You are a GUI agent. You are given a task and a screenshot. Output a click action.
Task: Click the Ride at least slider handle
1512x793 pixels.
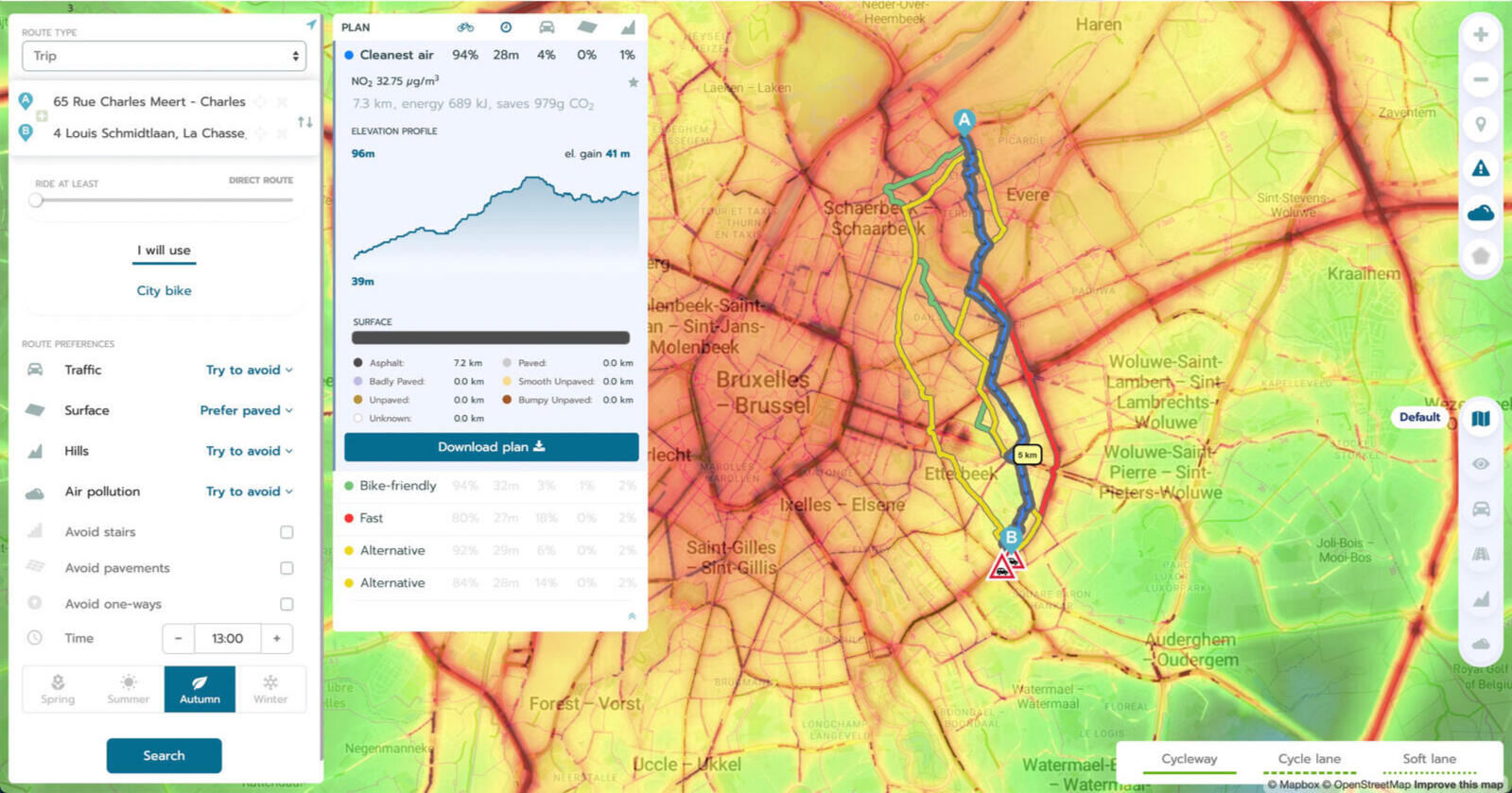36,200
